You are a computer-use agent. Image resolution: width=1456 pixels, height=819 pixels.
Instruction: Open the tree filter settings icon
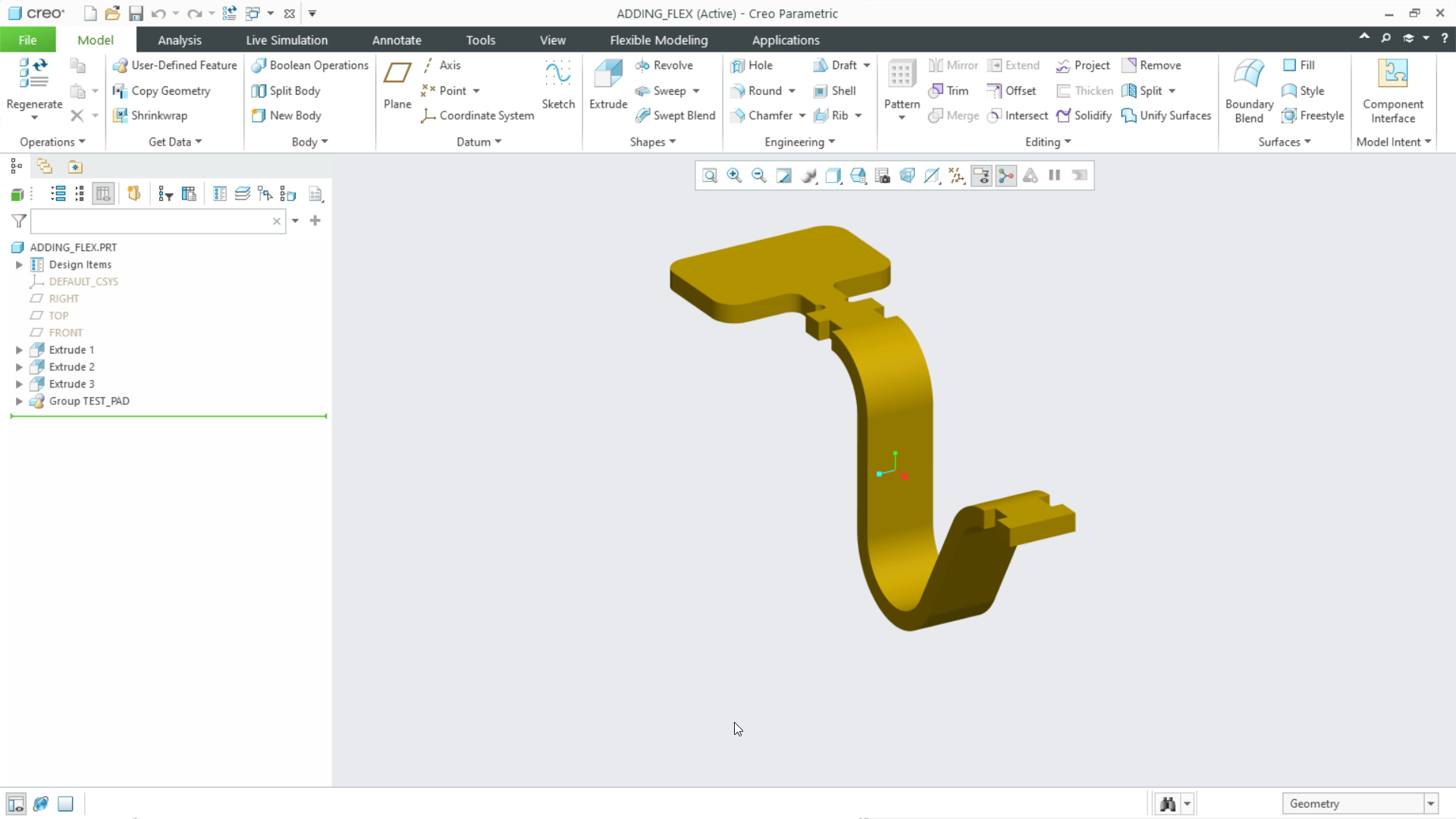point(166,194)
